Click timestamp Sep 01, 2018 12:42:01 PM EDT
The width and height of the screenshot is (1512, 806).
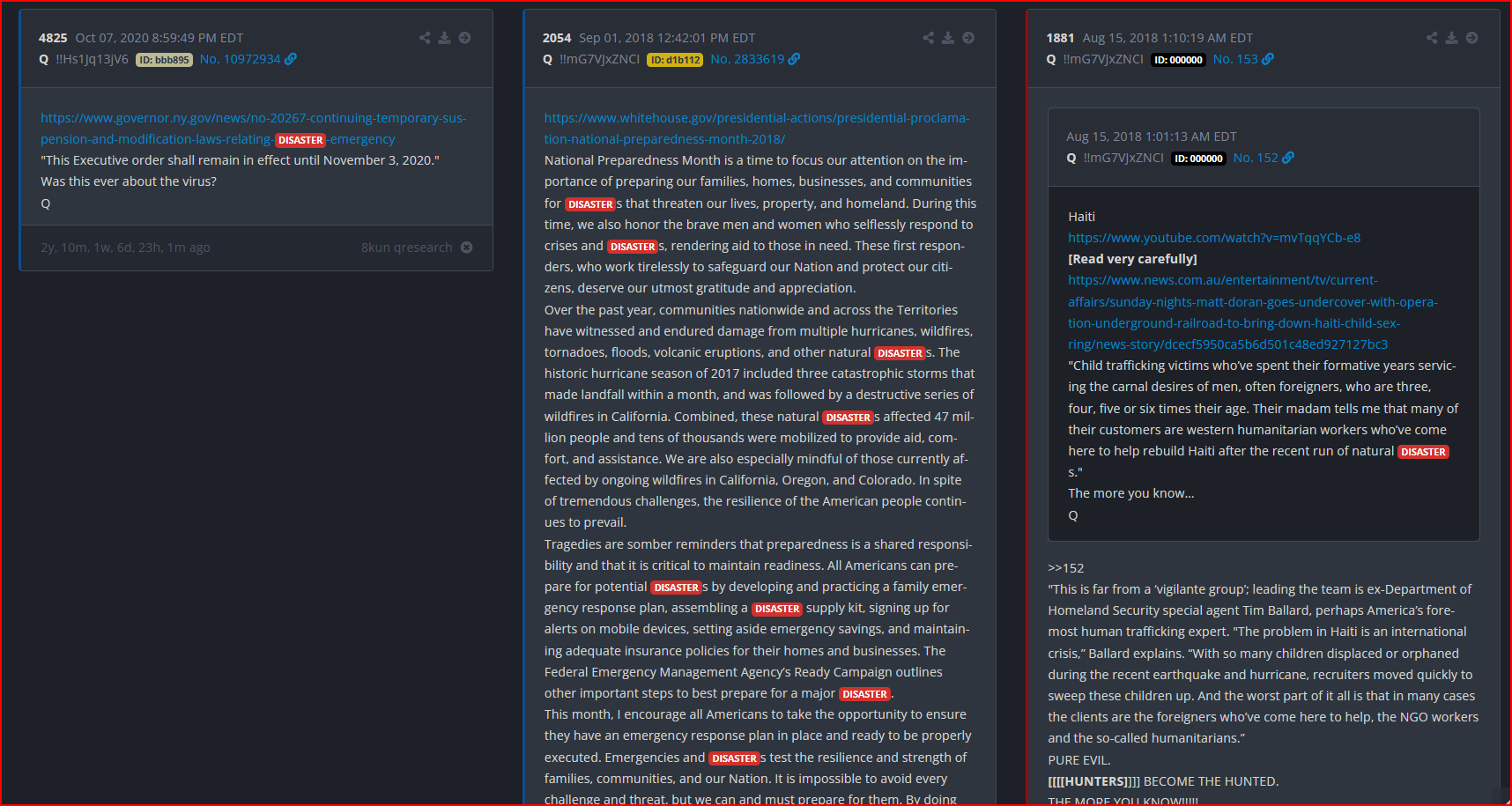pos(667,38)
